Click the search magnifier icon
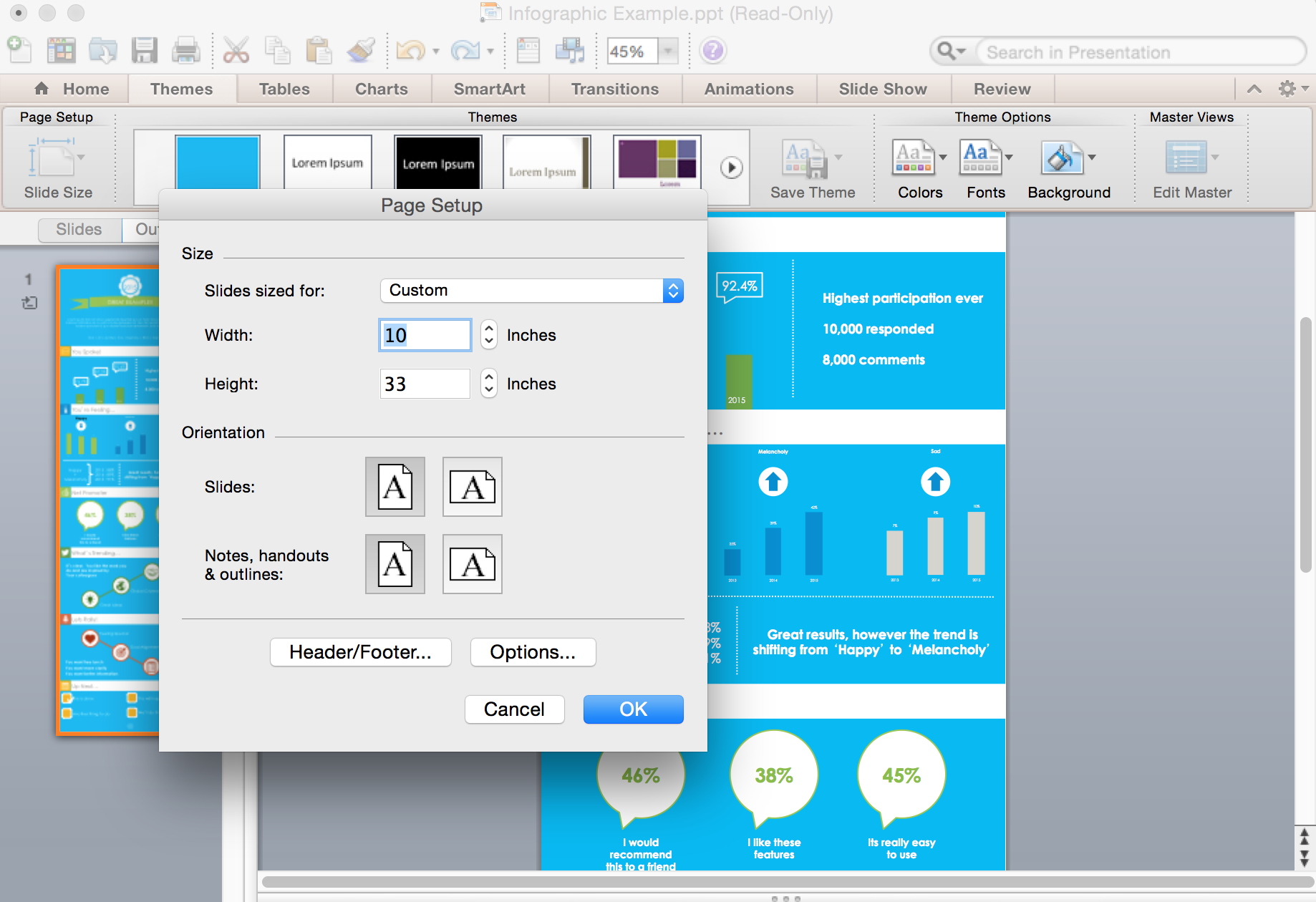 947,51
